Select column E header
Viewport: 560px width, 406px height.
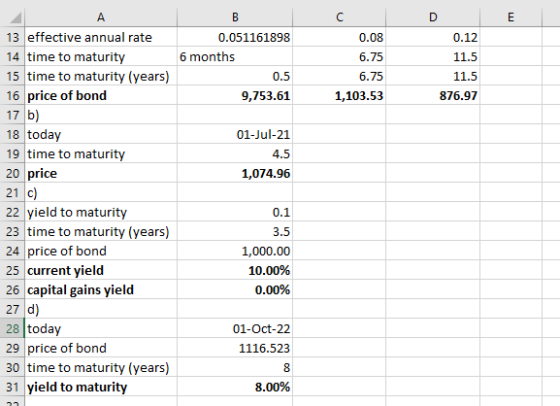pyautogui.click(x=511, y=17)
